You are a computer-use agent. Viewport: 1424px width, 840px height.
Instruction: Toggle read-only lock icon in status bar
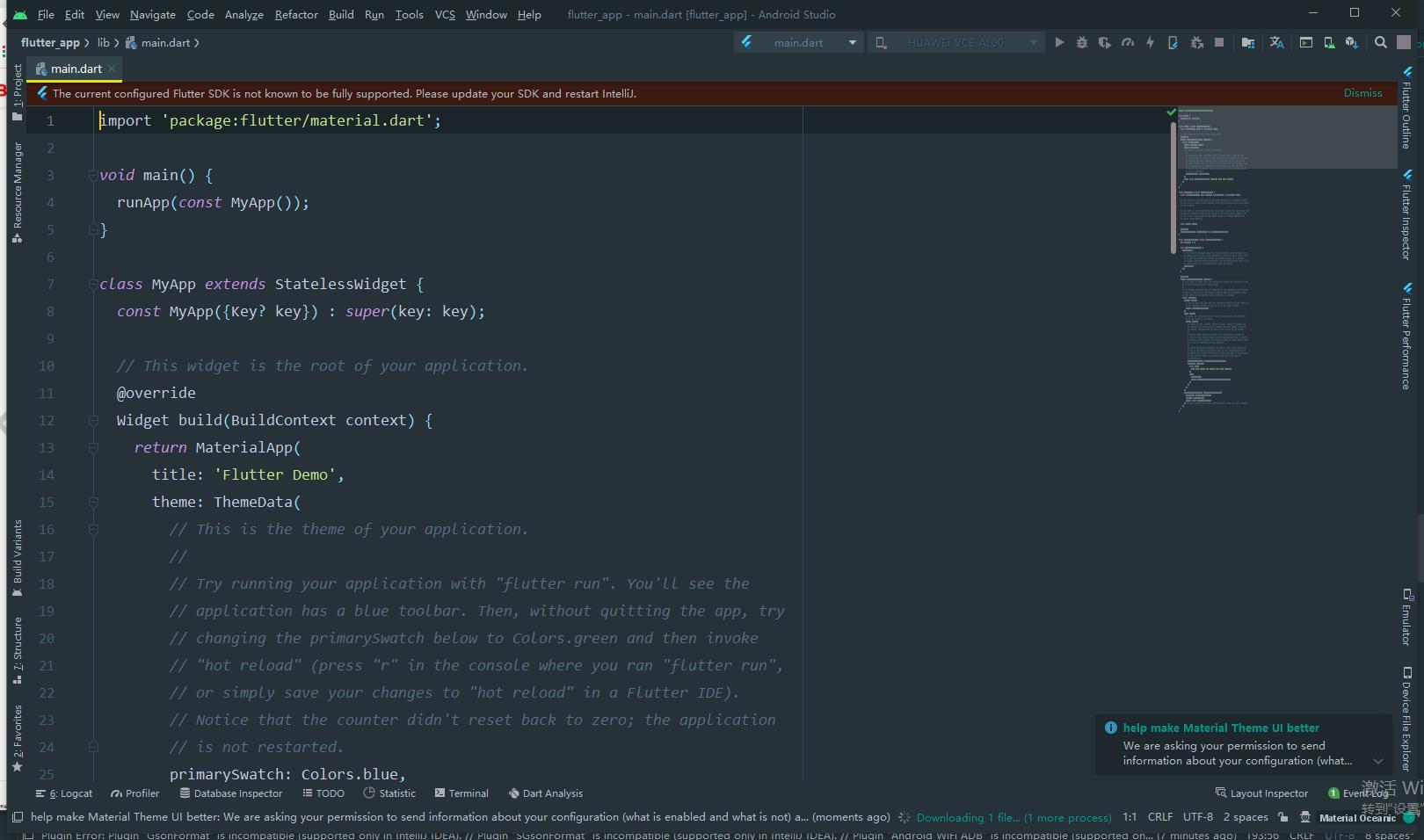1283,817
